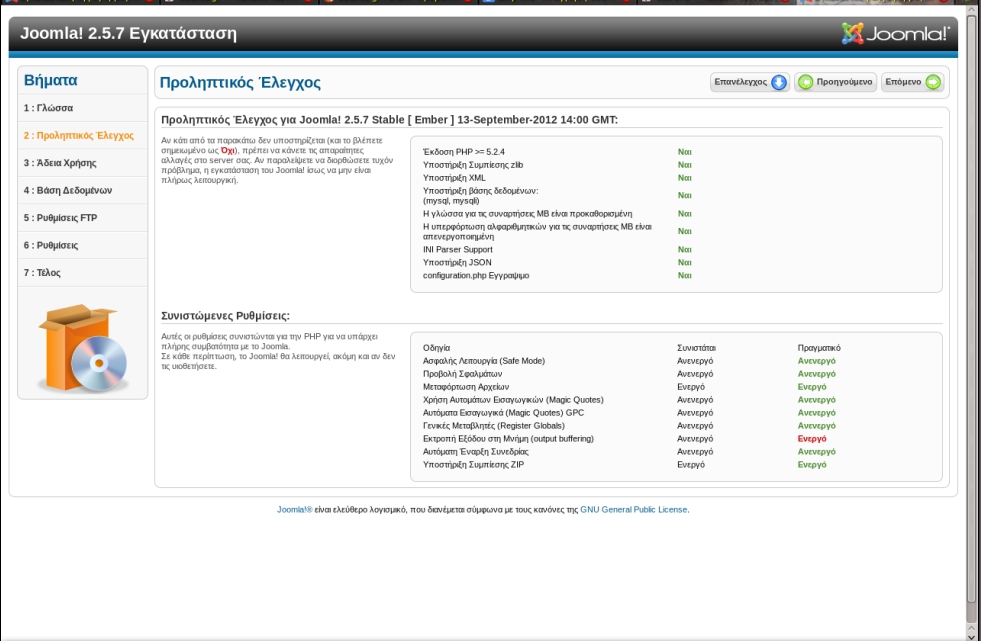981x641 pixels.
Task: Click the Βήματα sidebar heading
Action: pos(51,79)
